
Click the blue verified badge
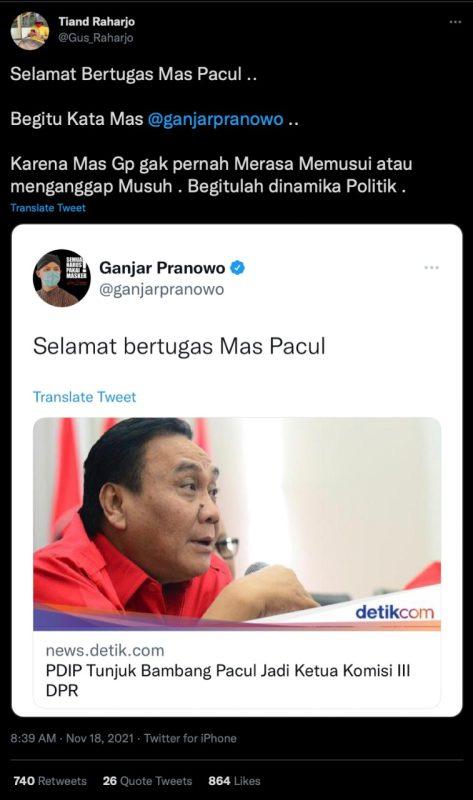(237, 267)
